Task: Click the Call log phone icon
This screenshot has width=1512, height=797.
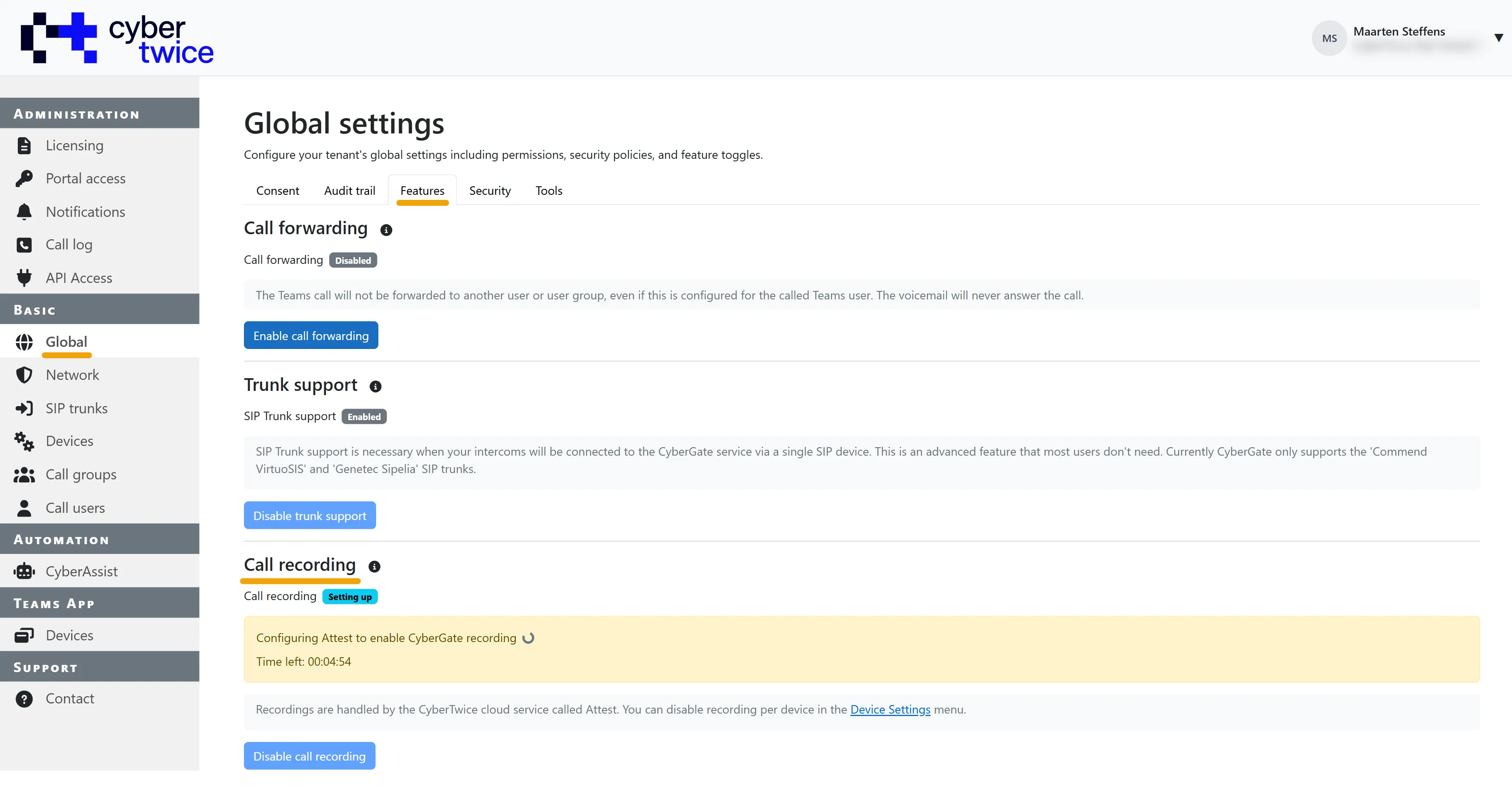Action: tap(24, 245)
